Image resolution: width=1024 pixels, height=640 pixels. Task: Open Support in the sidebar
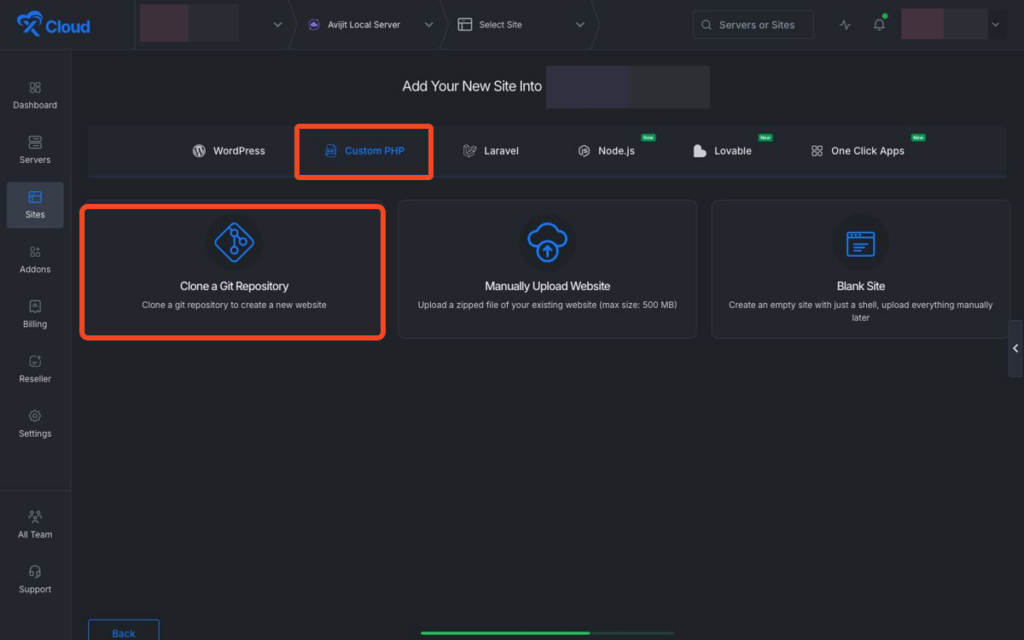[x=35, y=580]
